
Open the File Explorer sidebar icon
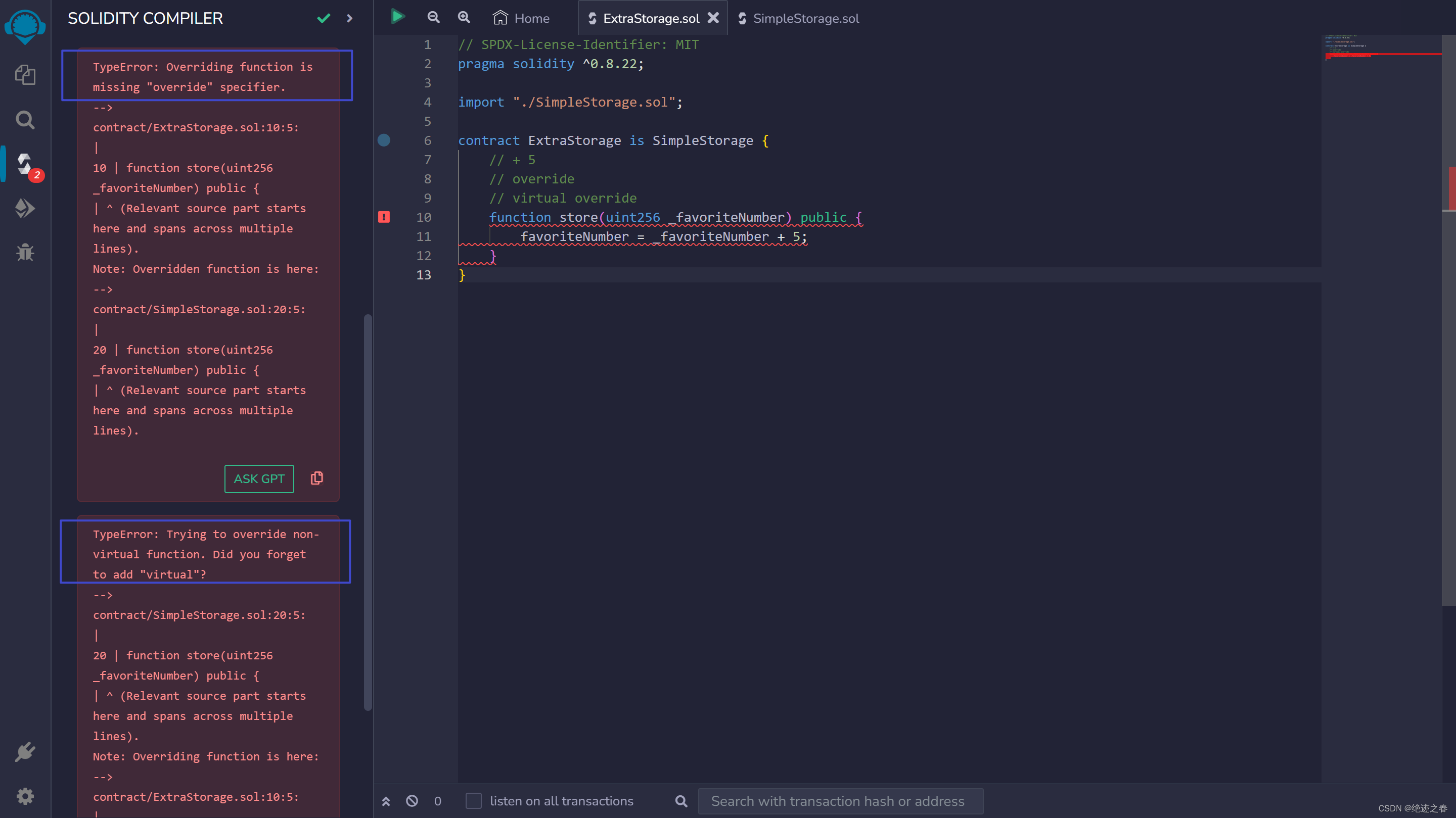pyautogui.click(x=25, y=75)
